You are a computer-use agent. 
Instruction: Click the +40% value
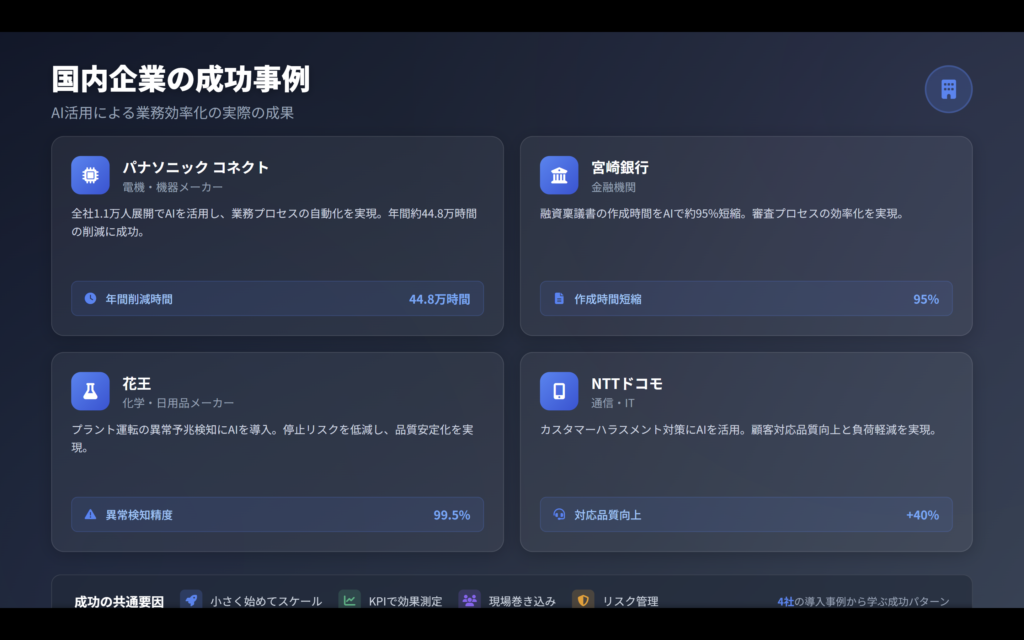(x=922, y=515)
